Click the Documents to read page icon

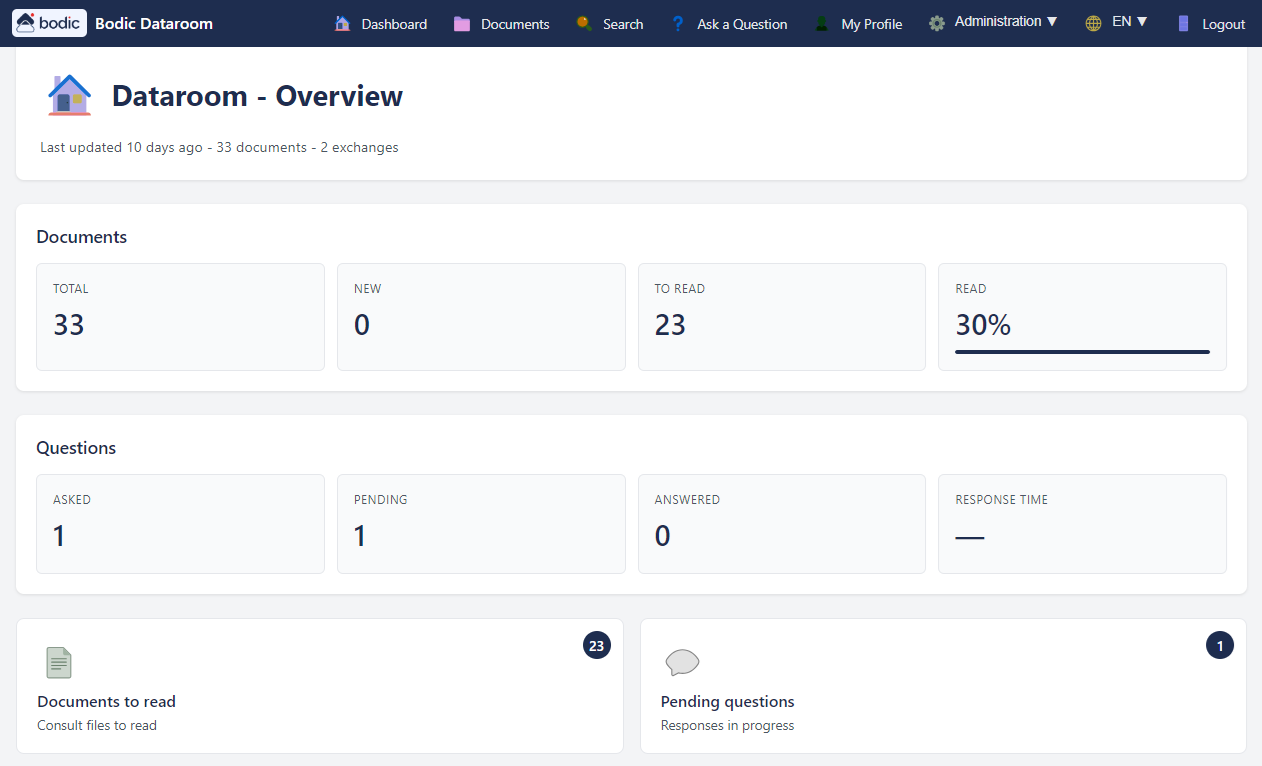pyautogui.click(x=59, y=662)
